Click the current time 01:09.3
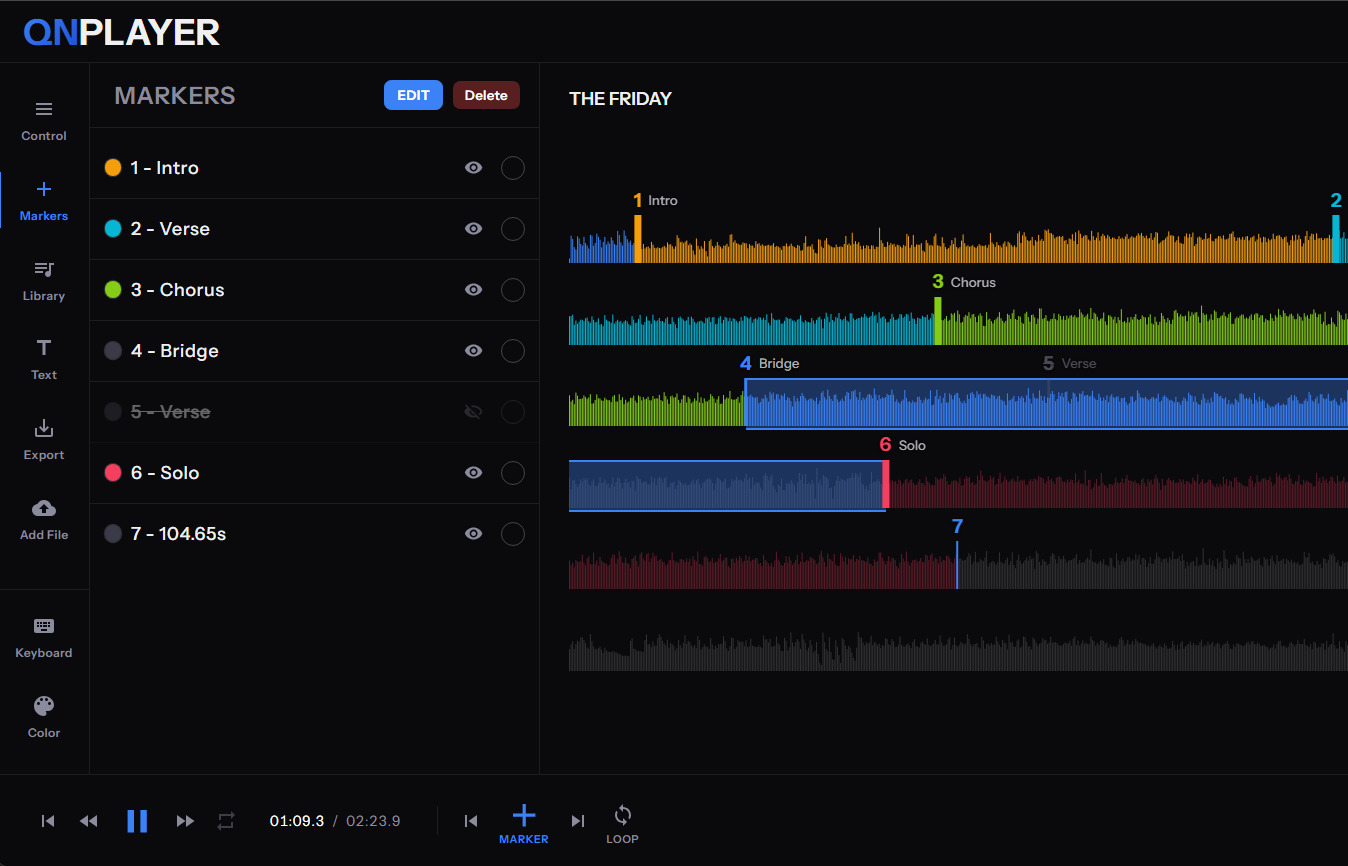Screen dimensions: 1348x866 coord(297,821)
